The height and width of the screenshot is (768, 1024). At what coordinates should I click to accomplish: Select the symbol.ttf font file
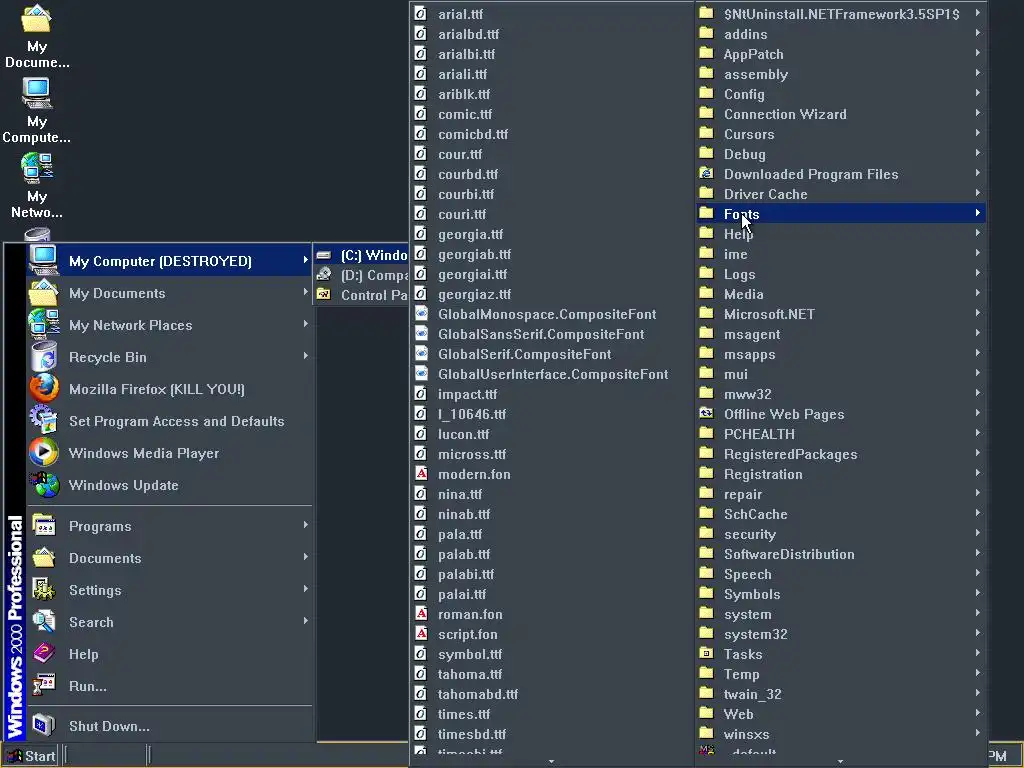point(552,654)
